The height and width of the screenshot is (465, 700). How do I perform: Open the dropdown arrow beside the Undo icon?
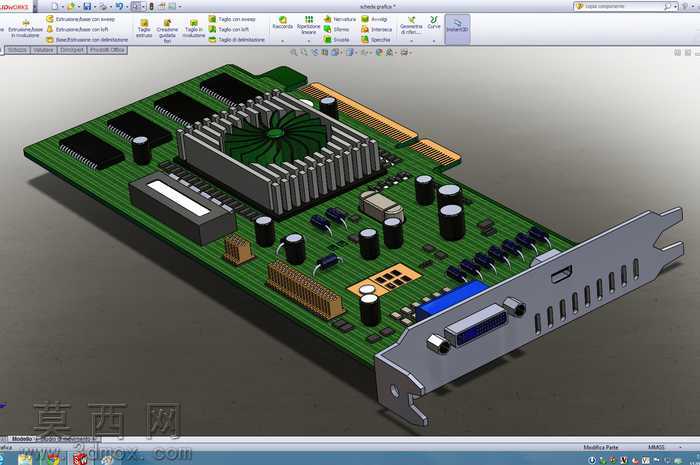(127, 7)
